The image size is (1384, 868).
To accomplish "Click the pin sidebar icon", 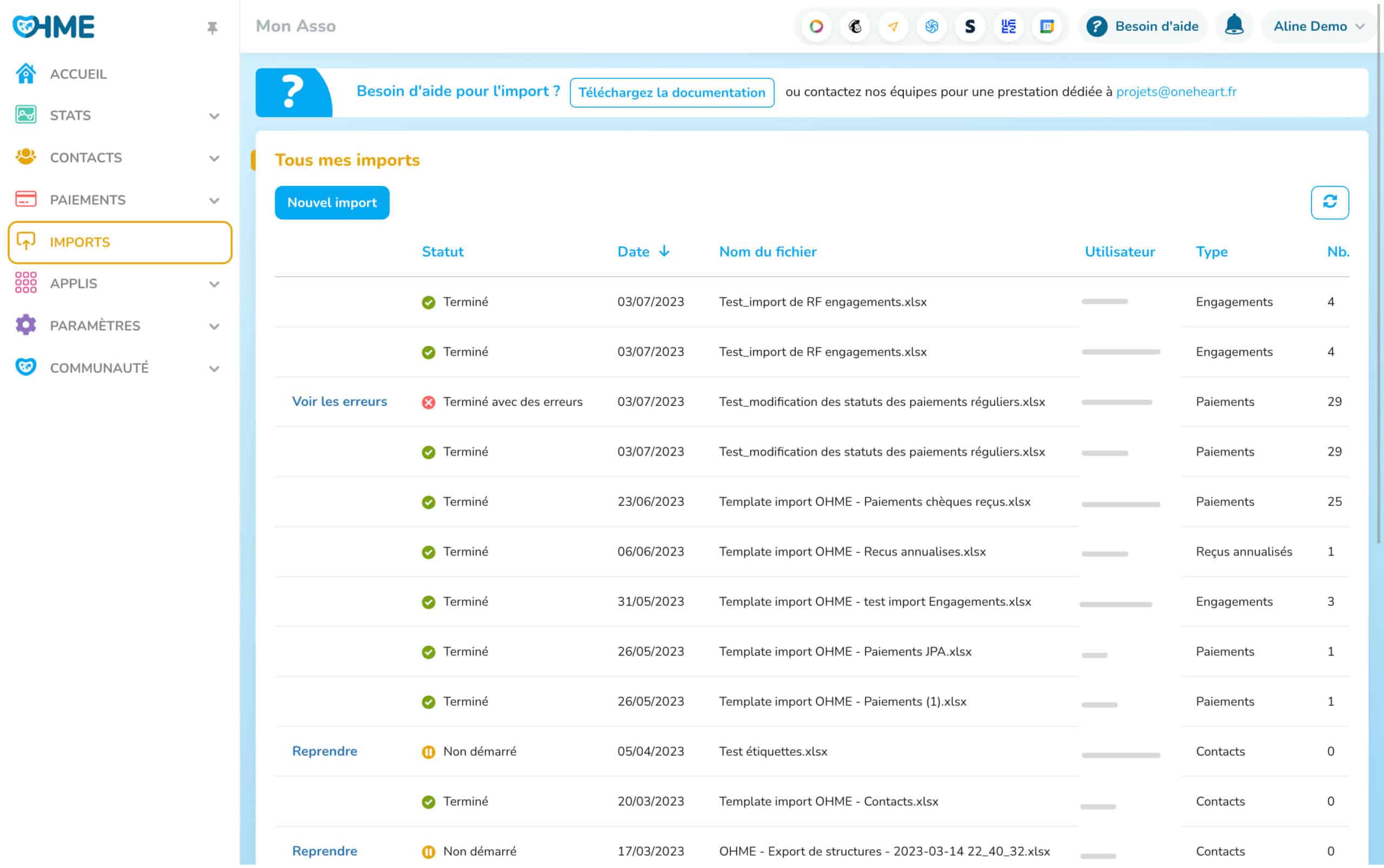I will [212, 28].
